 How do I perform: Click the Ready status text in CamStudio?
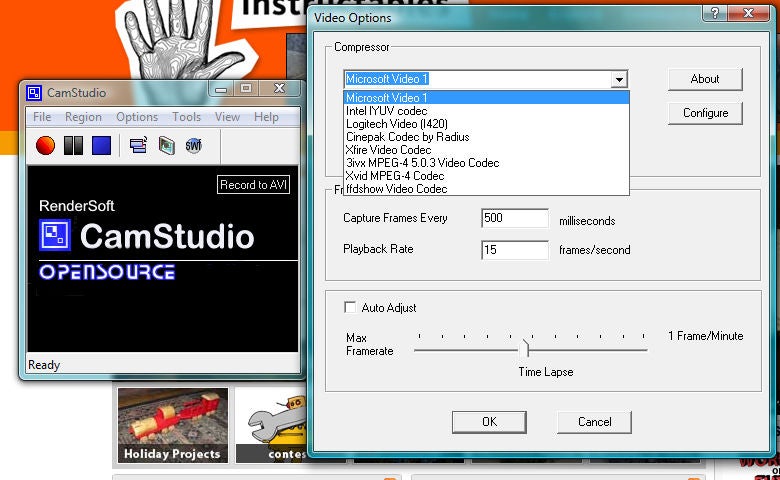coord(44,365)
